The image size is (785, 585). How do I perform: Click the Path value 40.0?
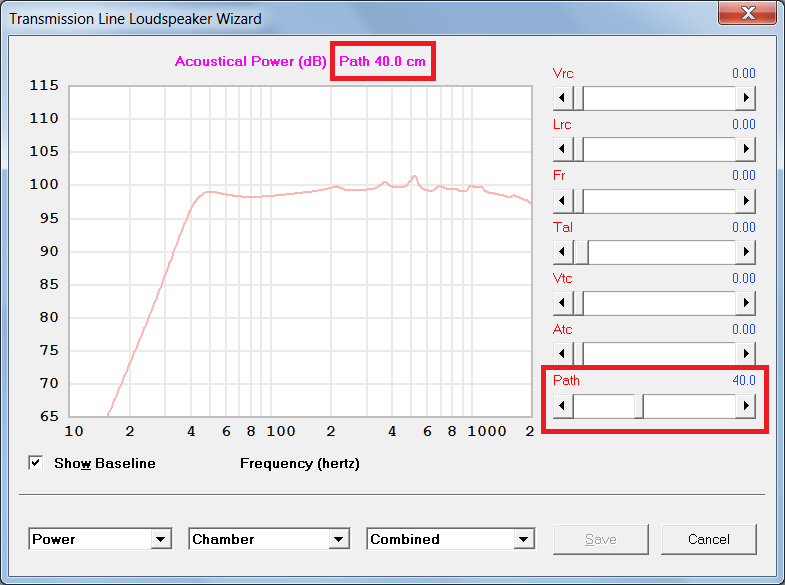[x=743, y=380]
